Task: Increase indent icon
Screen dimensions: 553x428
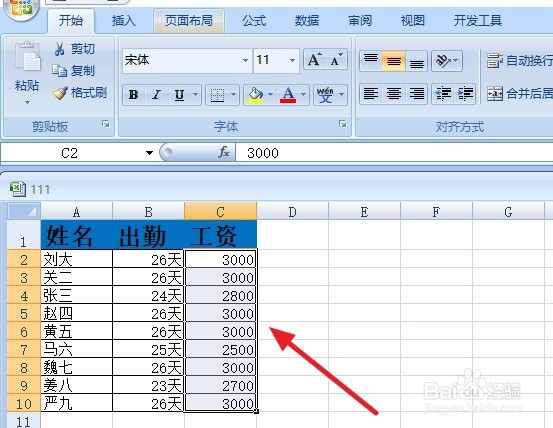Action: point(465,94)
